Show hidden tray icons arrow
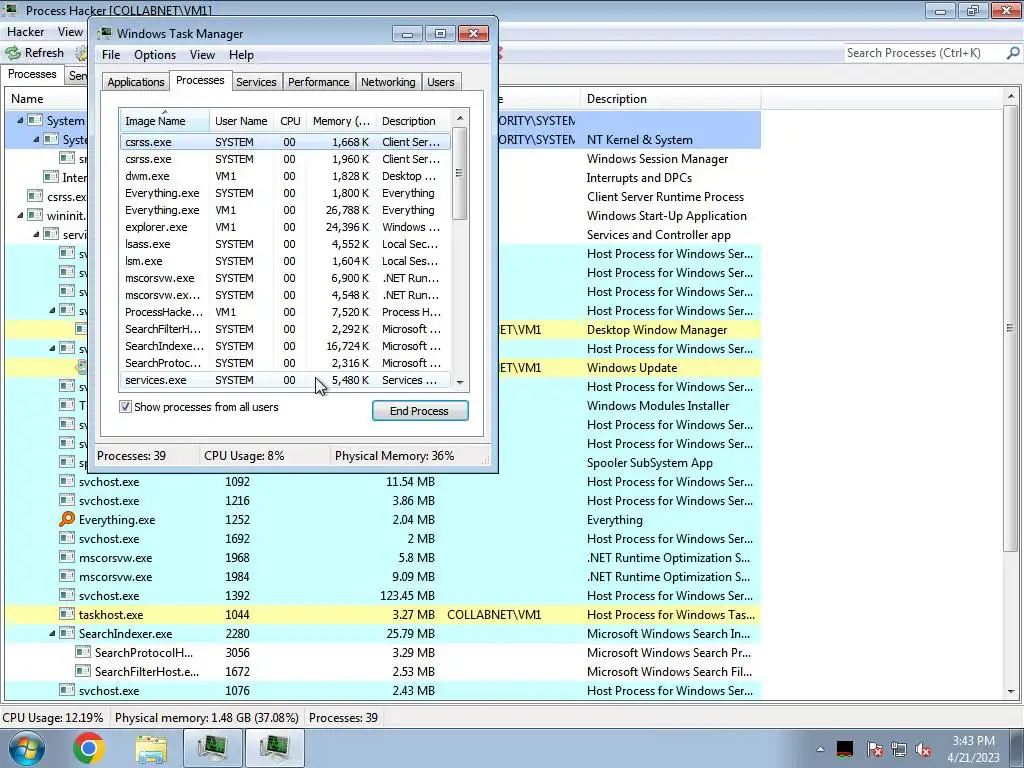The image size is (1024, 768). (x=820, y=749)
